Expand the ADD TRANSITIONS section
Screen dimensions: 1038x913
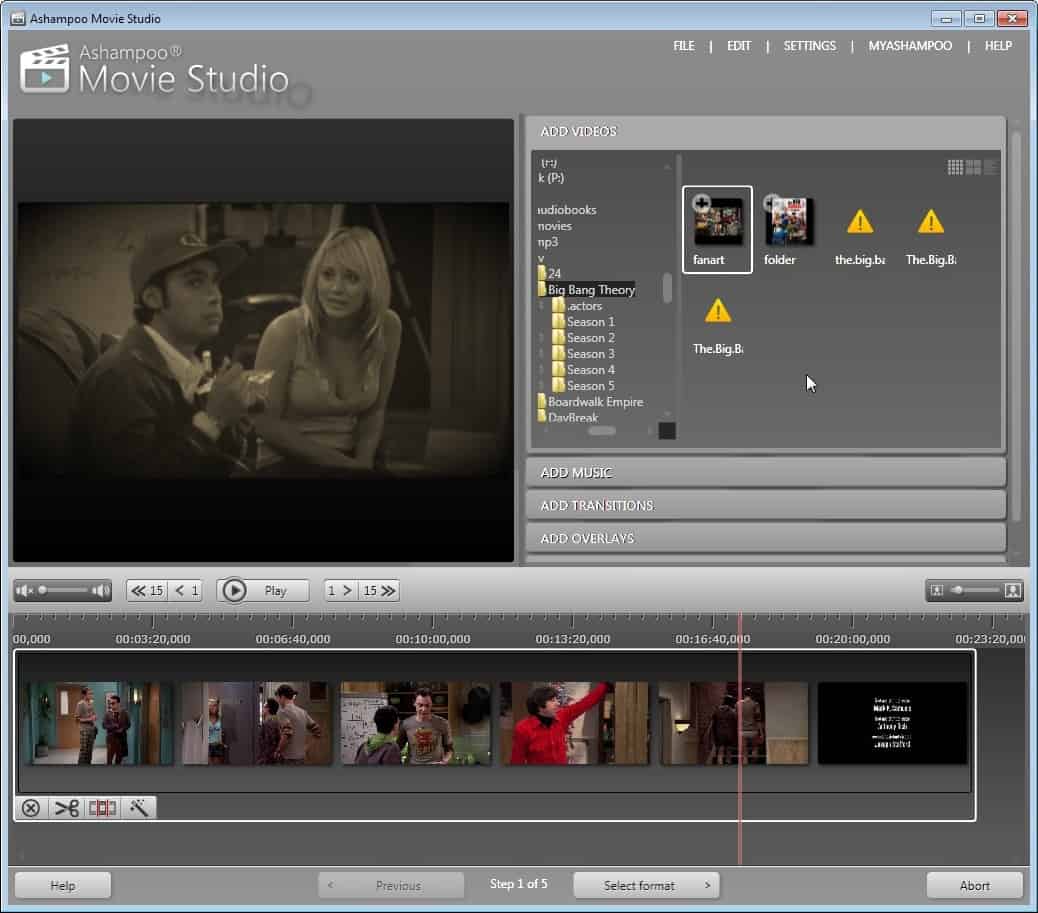(x=765, y=506)
